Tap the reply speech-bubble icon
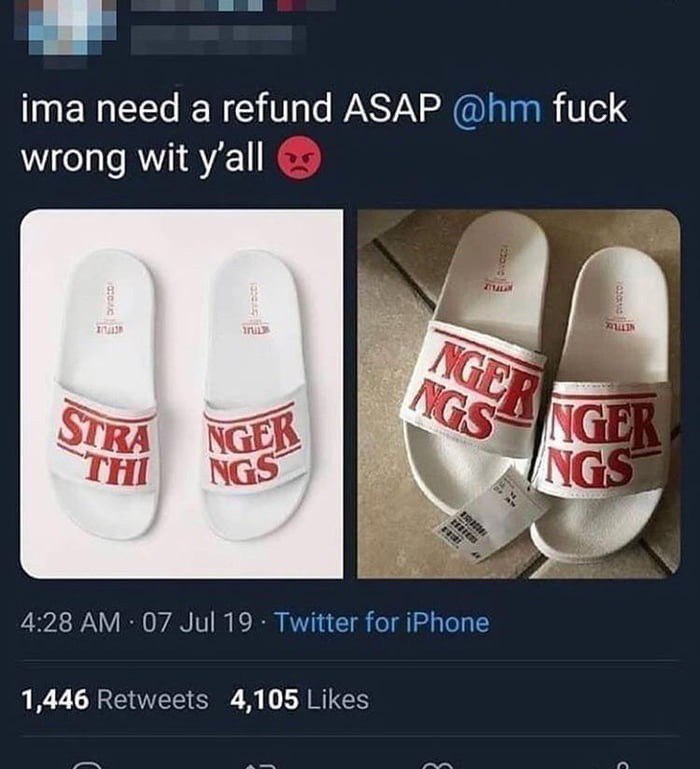 pos(87,765)
